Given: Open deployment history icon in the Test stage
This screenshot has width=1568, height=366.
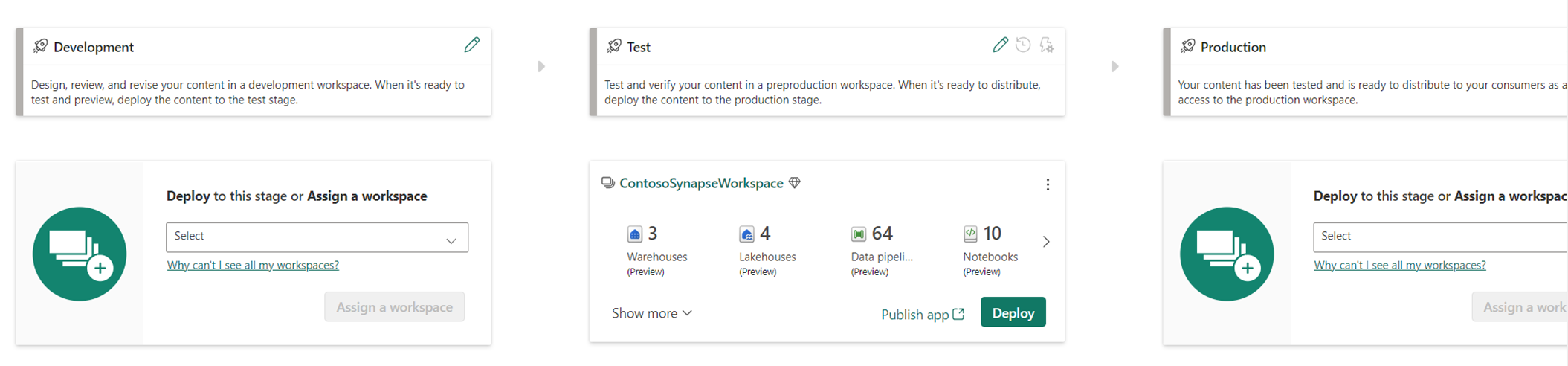Looking at the screenshot, I should [1023, 45].
